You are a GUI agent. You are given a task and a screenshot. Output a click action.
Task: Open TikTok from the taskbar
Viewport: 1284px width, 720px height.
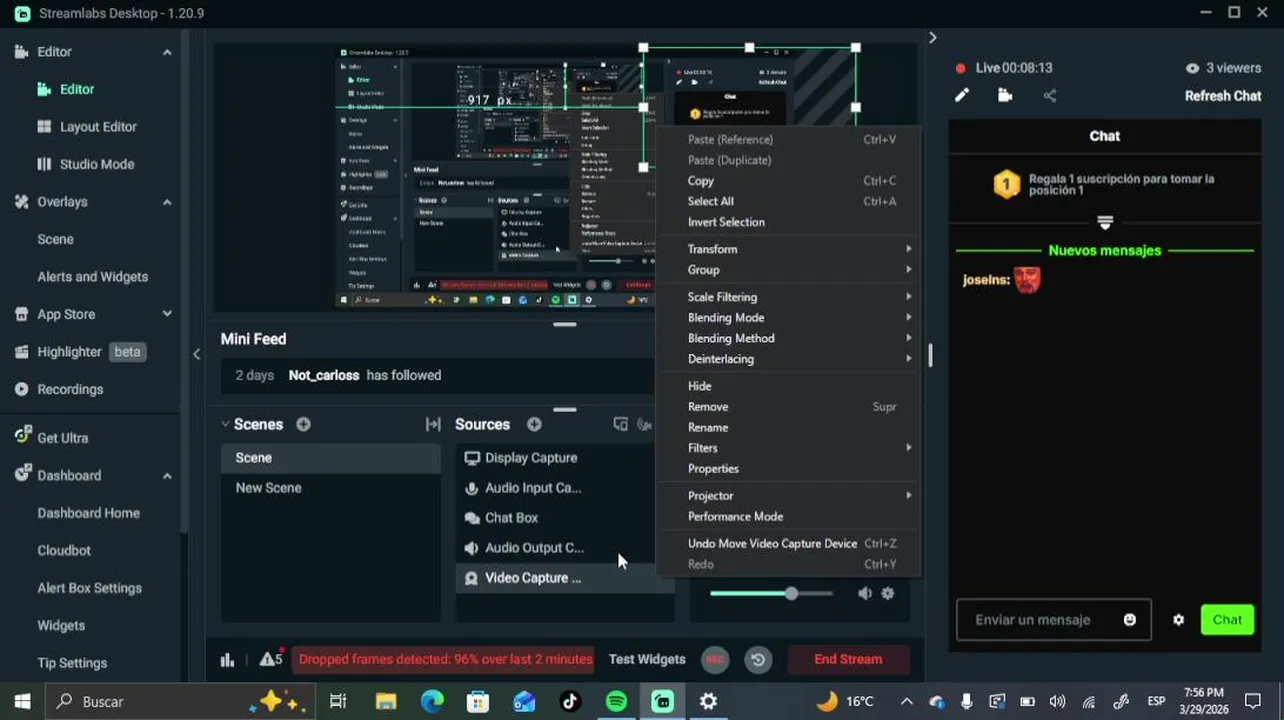[x=570, y=702]
